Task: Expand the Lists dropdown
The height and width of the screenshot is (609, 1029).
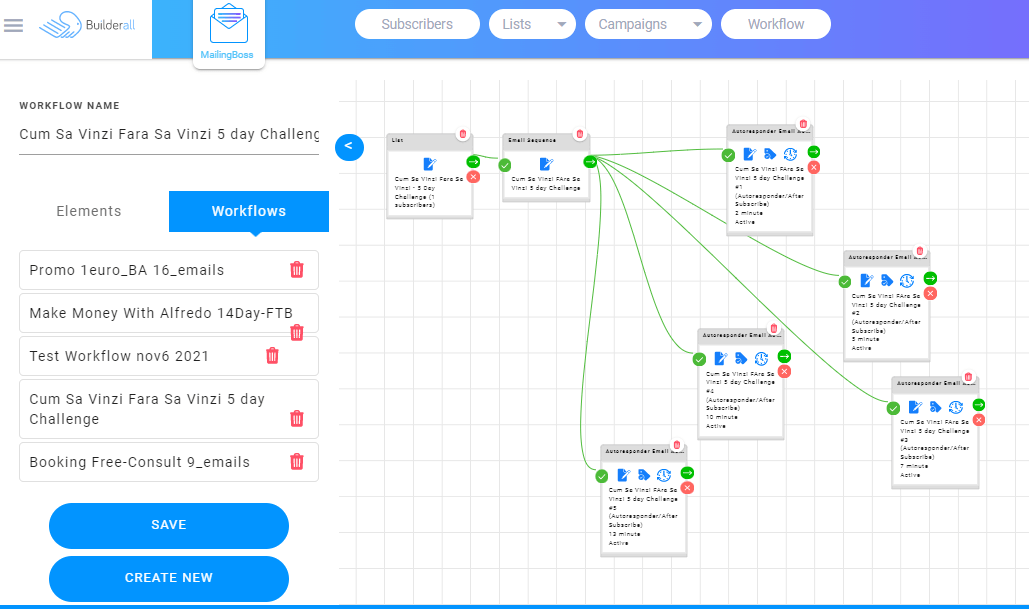Action: [533, 24]
